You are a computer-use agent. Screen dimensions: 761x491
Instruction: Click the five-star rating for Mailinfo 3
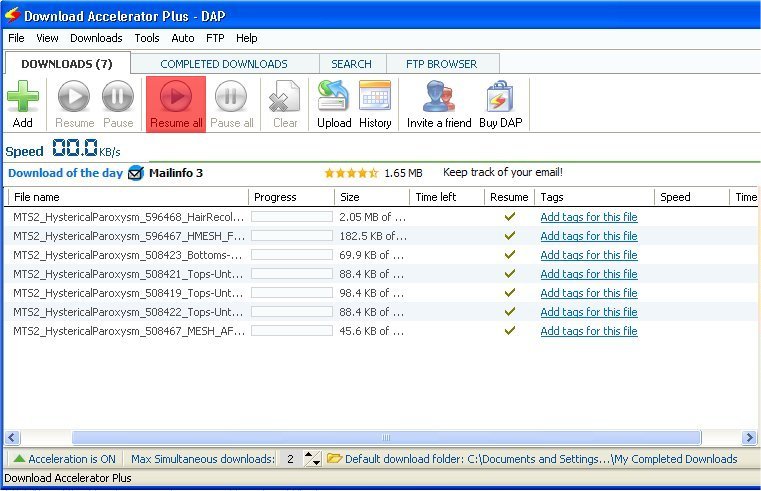click(x=351, y=173)
